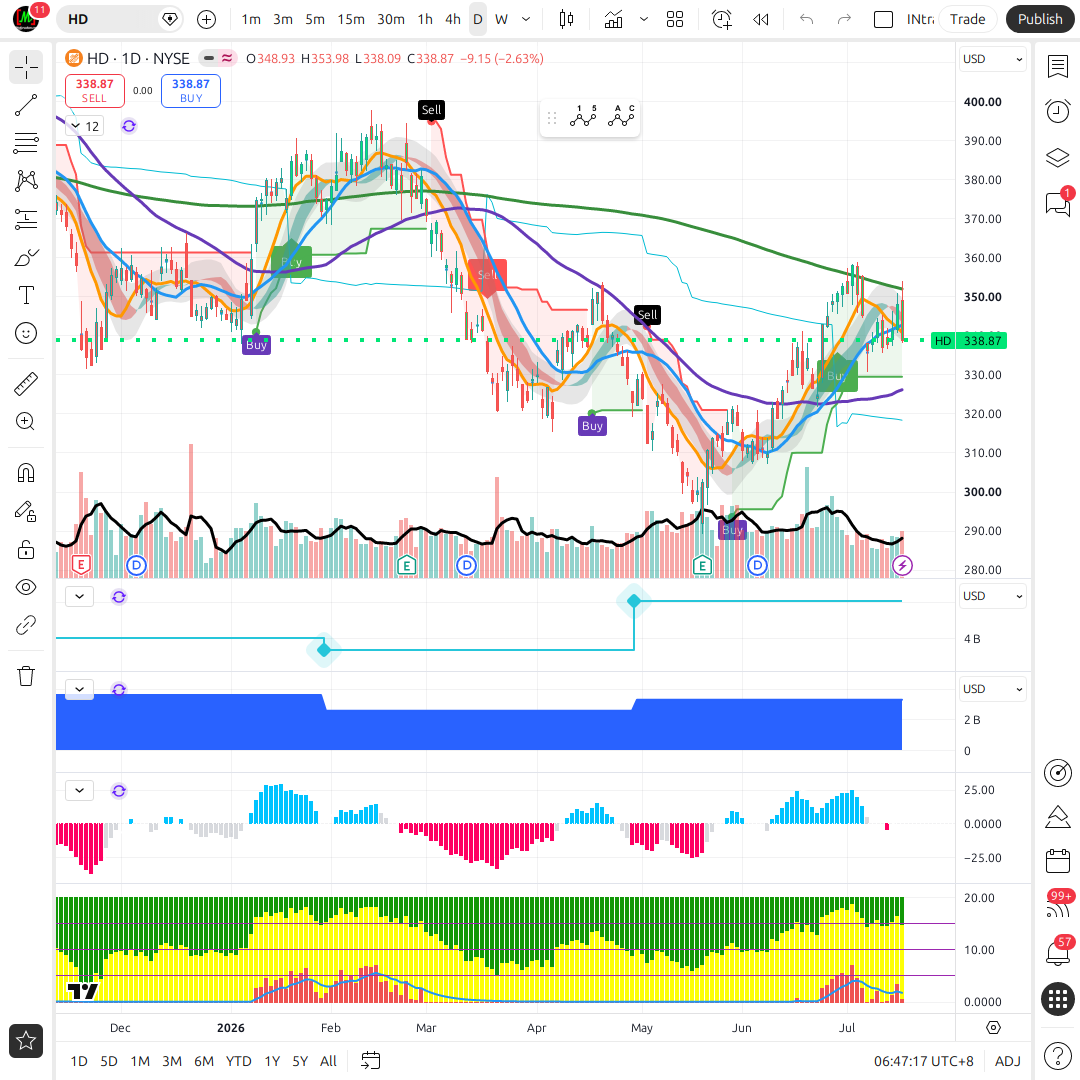Open the indicators menu
Screen dimensions: 1080x1080
pos(613,19)
